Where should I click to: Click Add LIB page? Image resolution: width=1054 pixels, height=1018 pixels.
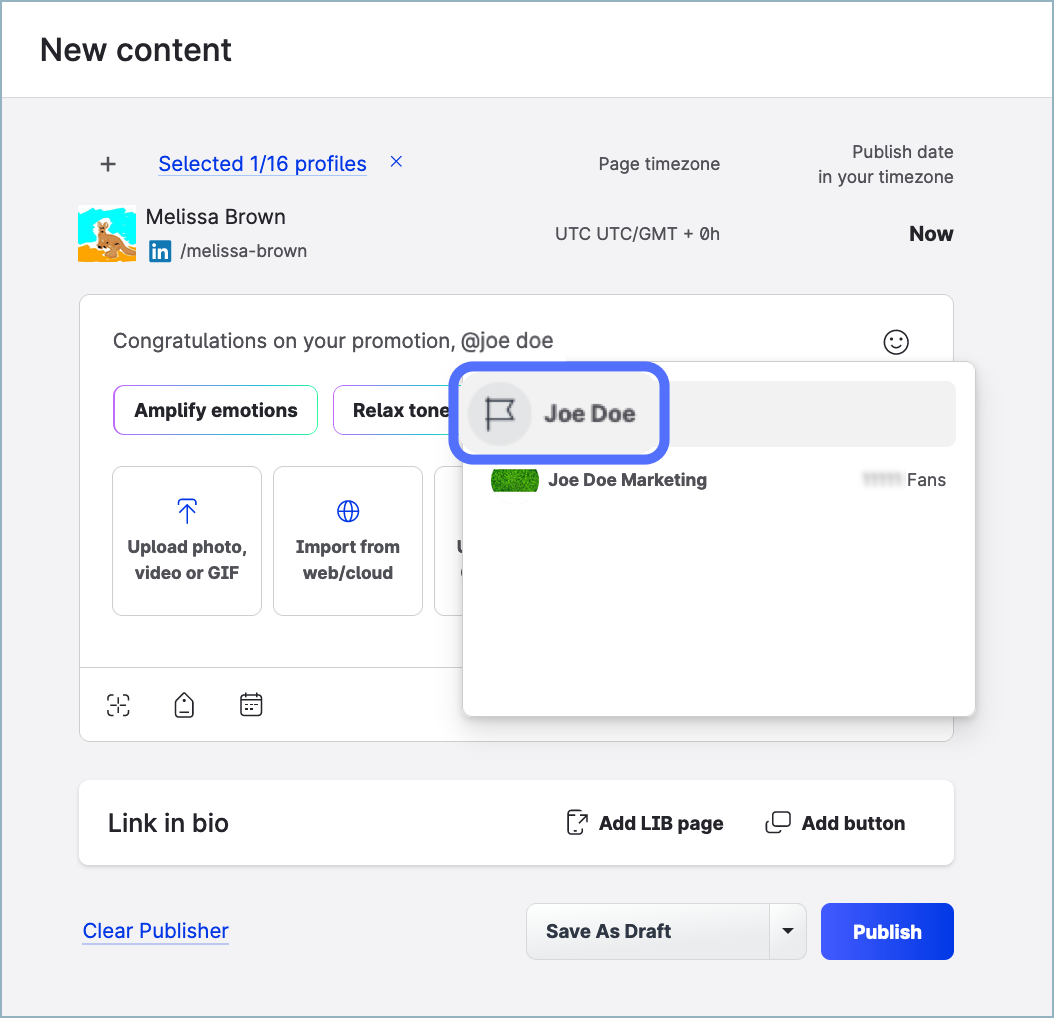point(645,823)
